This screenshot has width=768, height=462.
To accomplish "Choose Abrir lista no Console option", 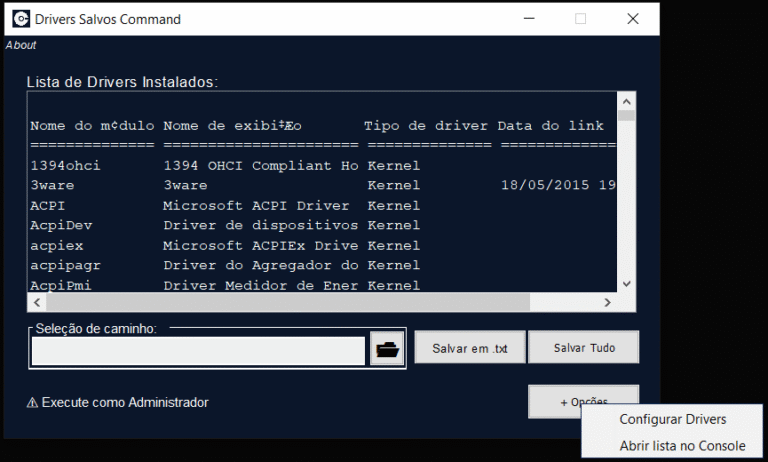I will pos(682,446).
